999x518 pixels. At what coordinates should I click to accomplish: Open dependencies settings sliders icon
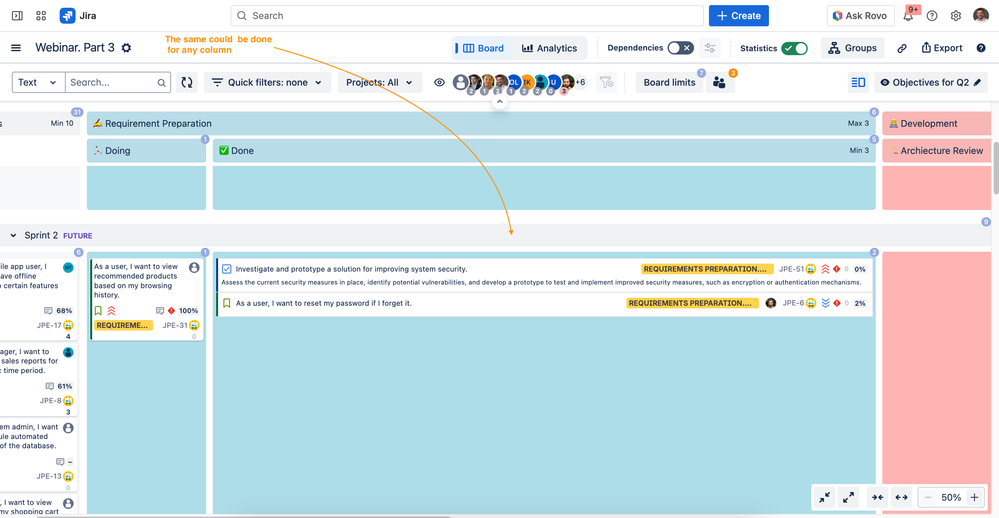710,48
